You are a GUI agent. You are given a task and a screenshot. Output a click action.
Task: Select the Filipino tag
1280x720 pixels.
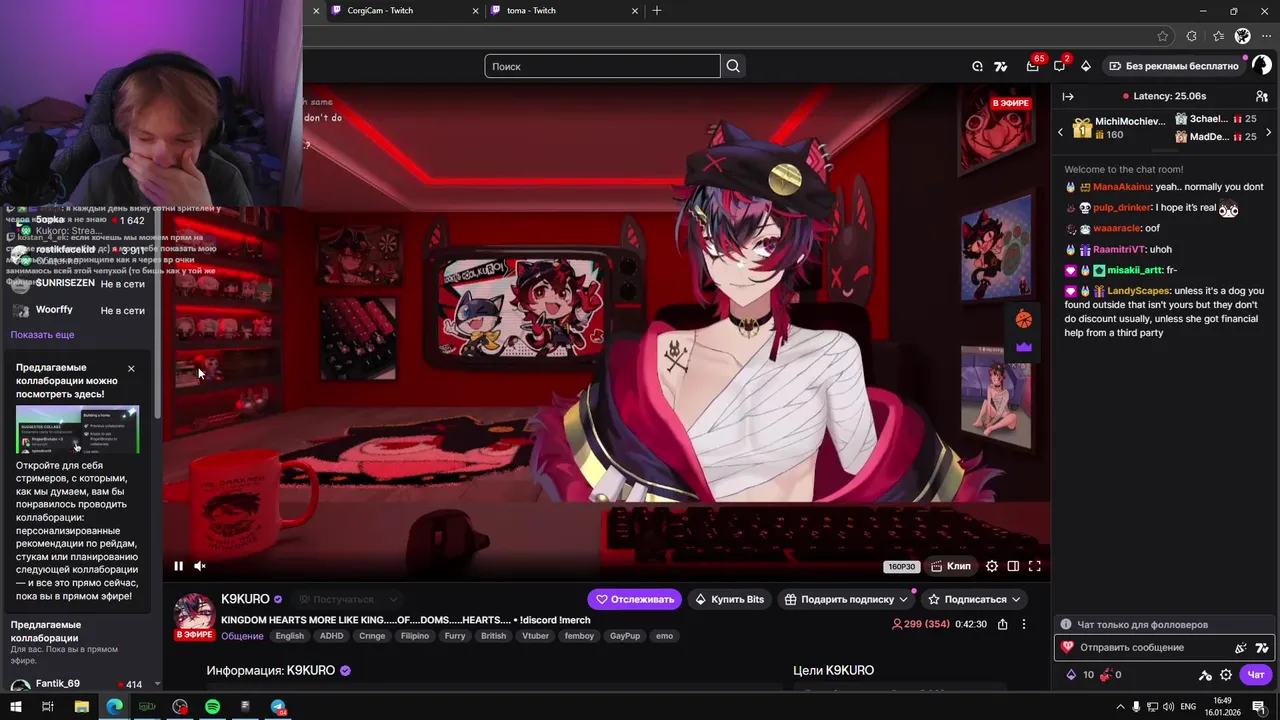[x=414, y=636]
